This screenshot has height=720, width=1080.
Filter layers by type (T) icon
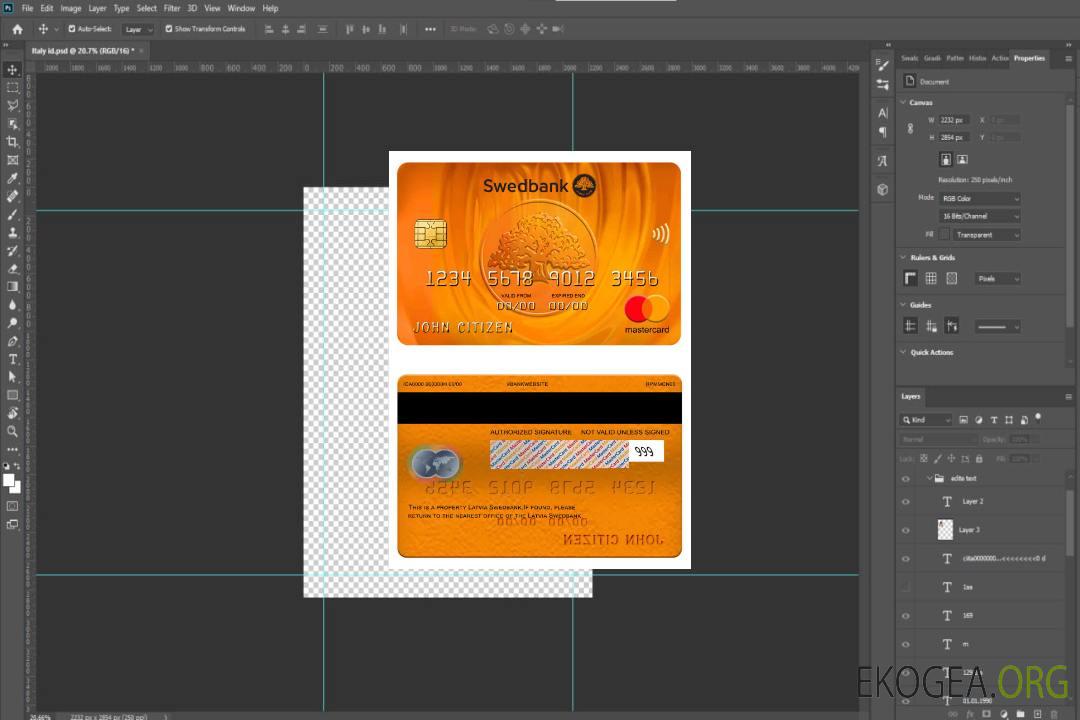[x=994, y=420]
